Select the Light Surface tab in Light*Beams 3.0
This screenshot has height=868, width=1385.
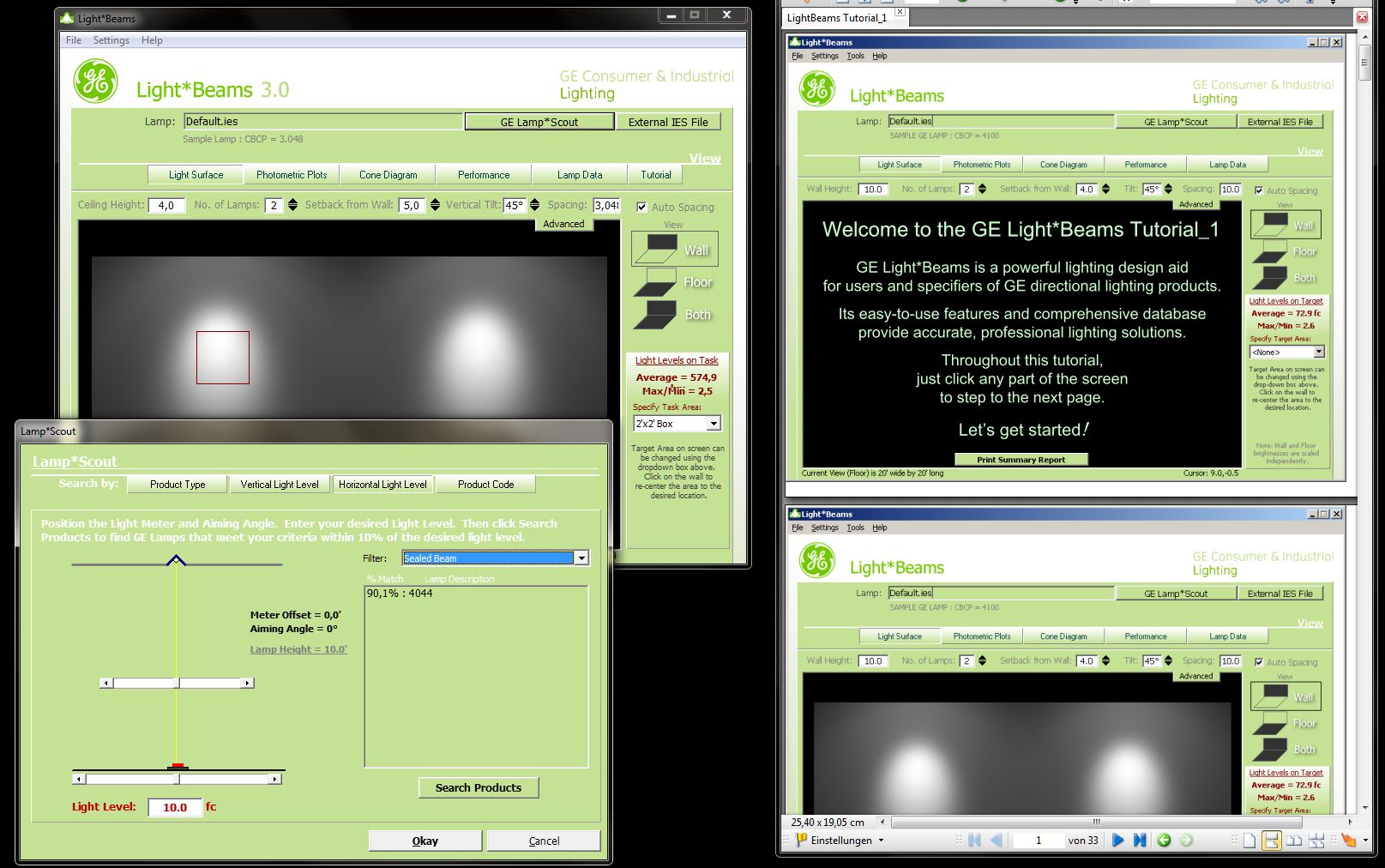pyautogui.click(x=196, y=175)
